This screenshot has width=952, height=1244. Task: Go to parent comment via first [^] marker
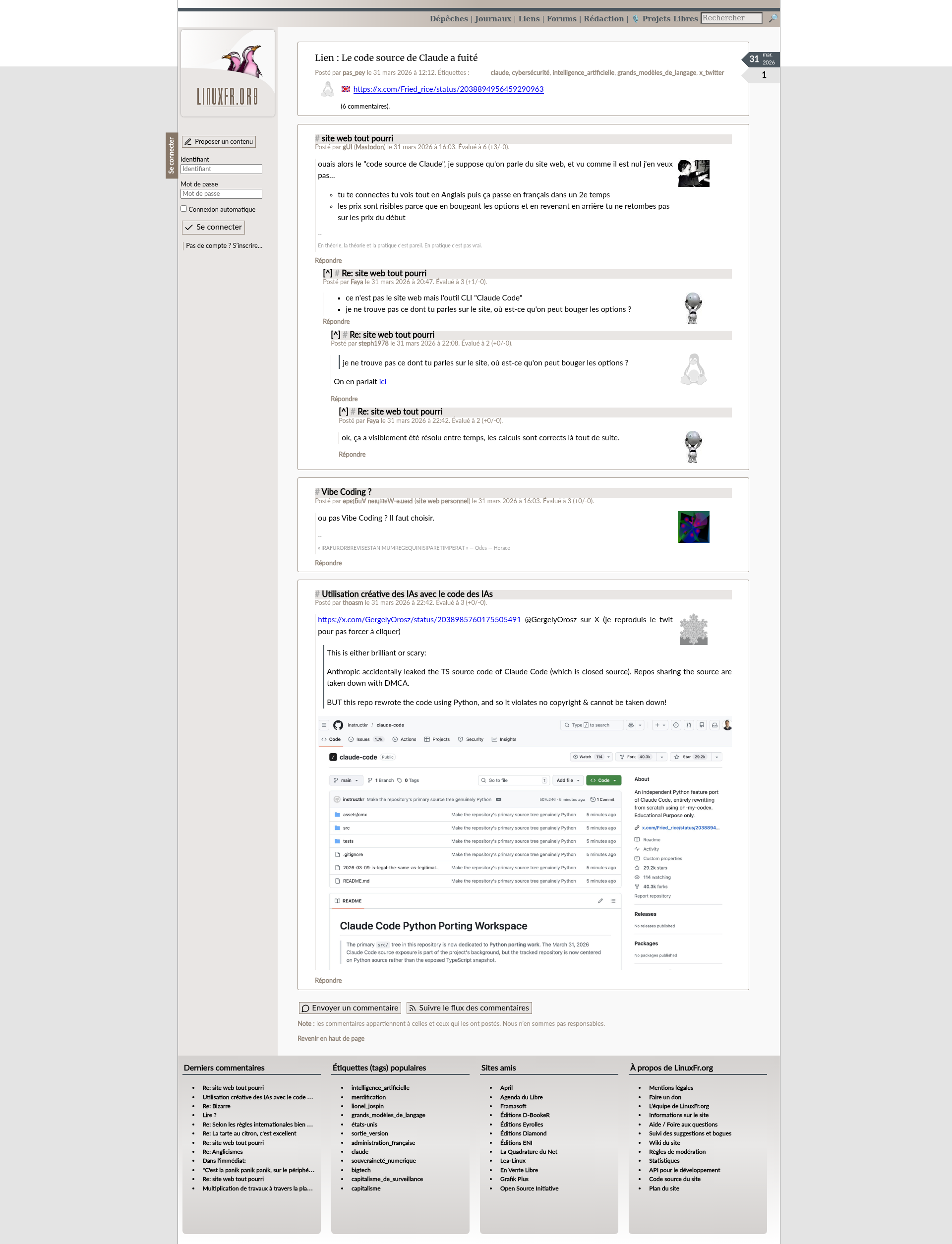coord(328,273)
